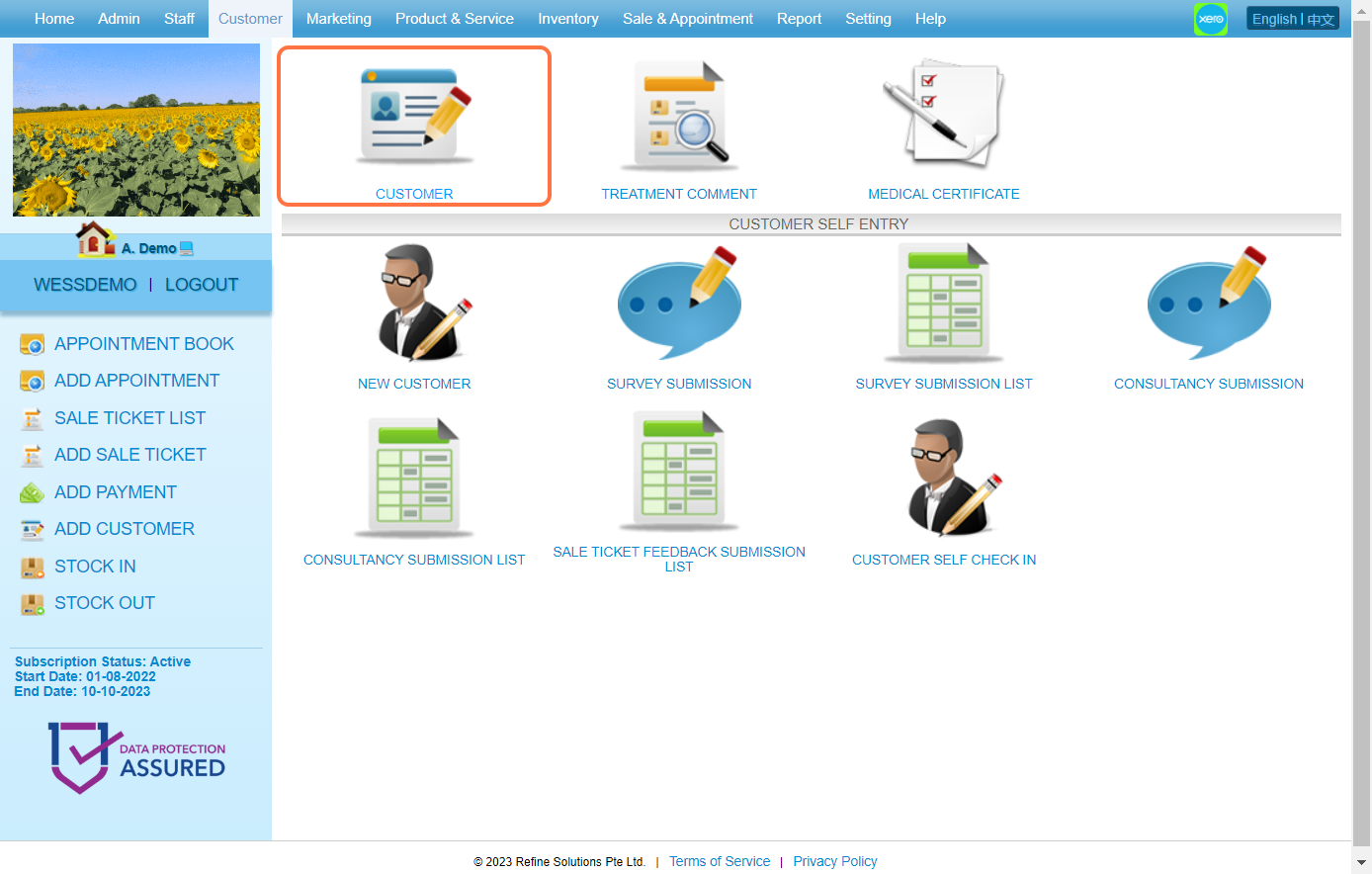
Task: Click the TREATMENT COMMENT text label
Action: point(679,194)
